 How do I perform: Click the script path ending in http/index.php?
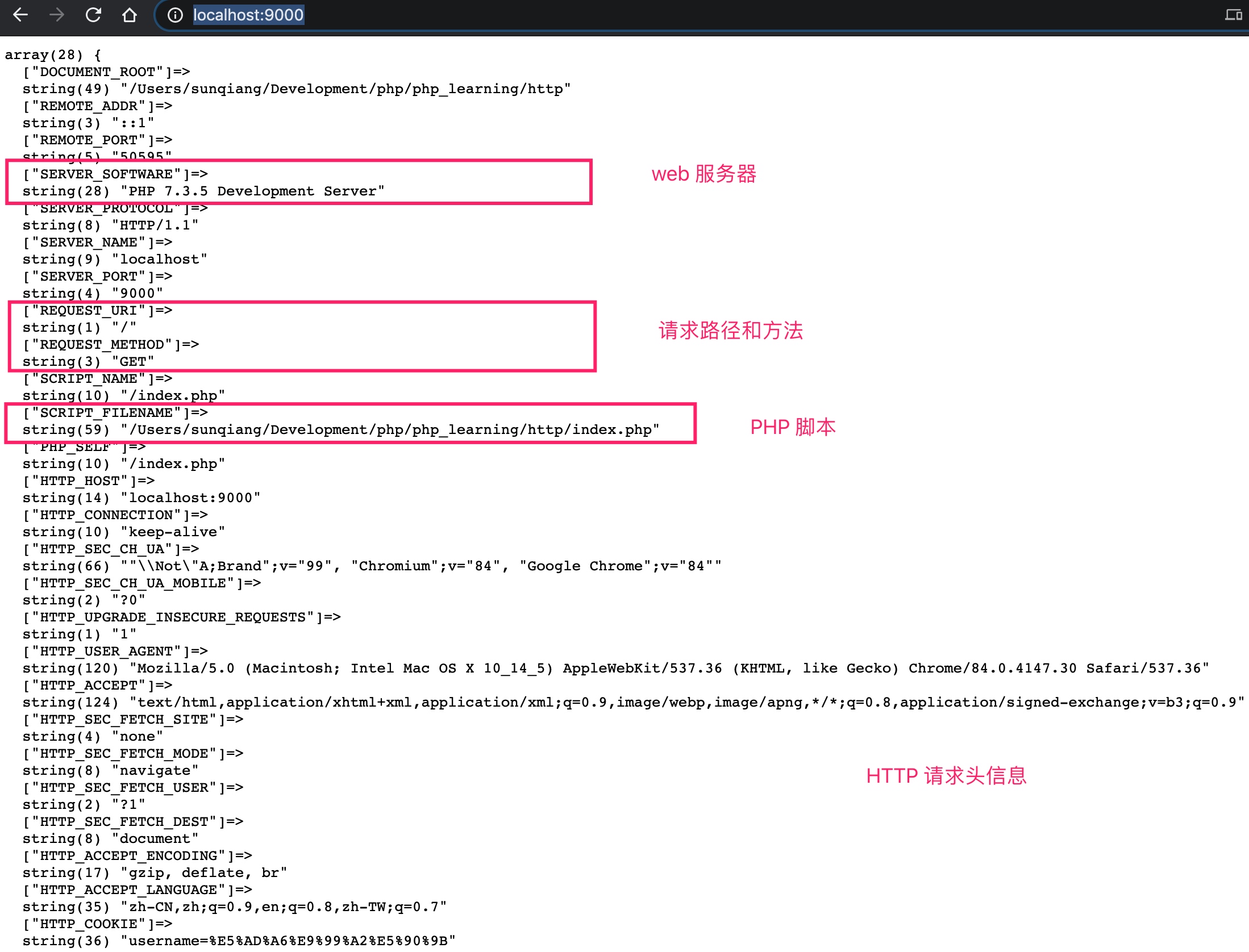[390, 430]
